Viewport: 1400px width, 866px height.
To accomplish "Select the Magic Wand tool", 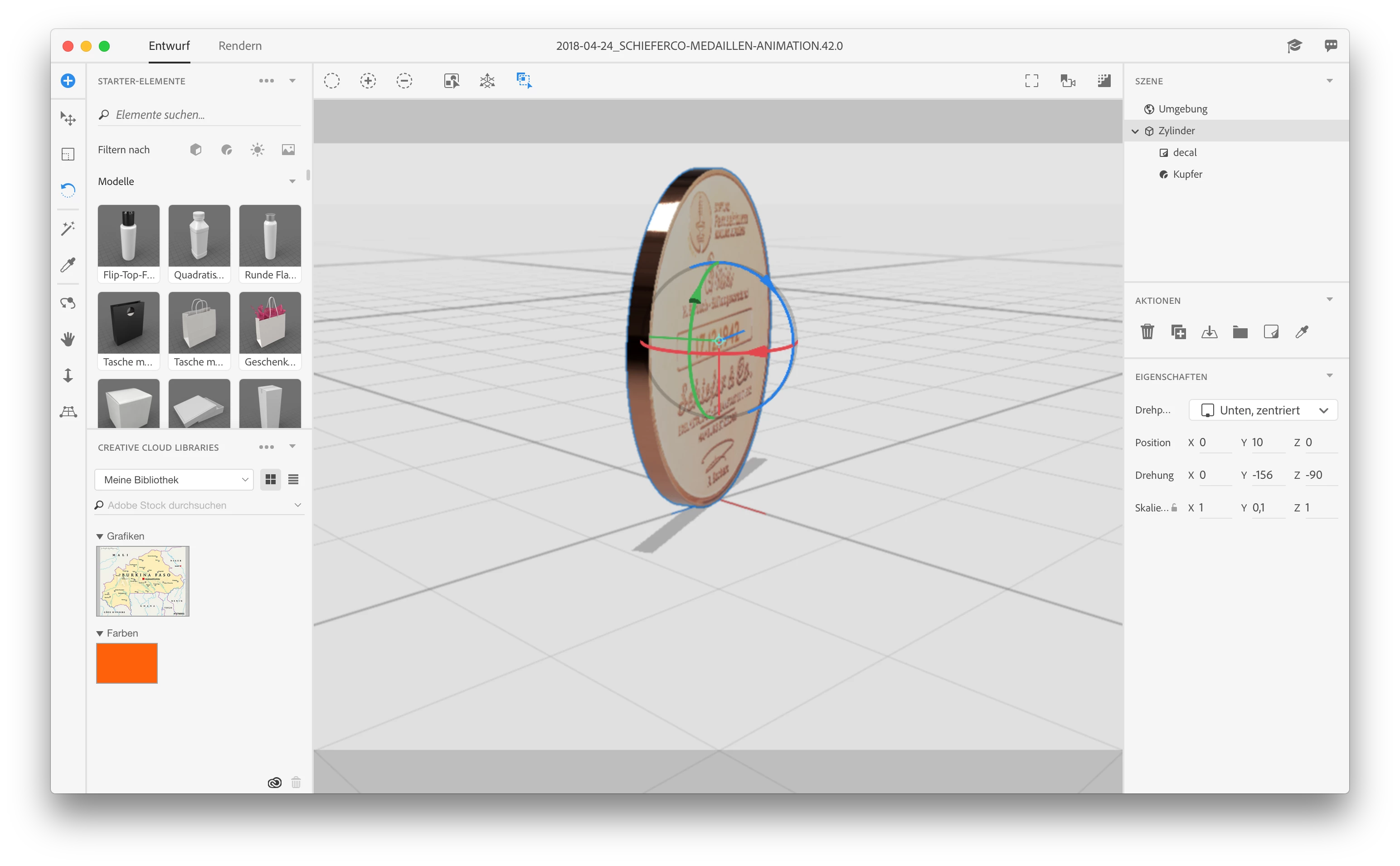I will point(68,229).
